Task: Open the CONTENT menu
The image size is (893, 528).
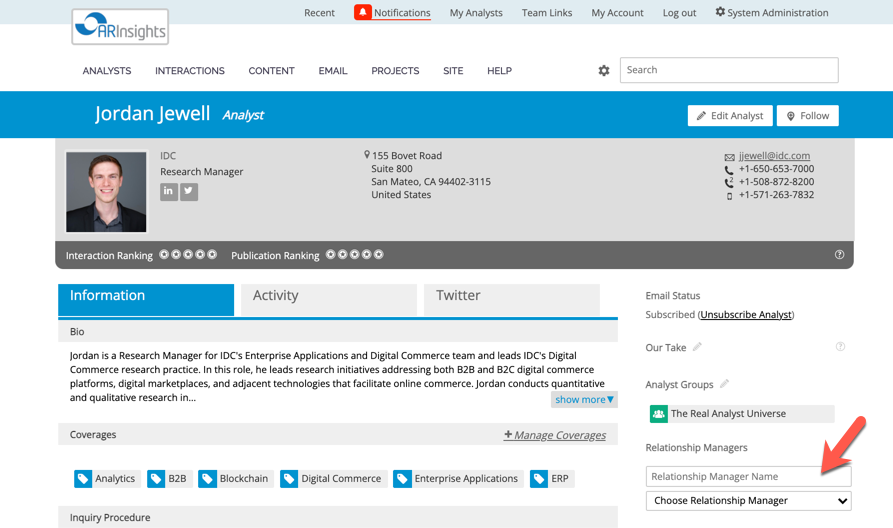Action: pos(271,71)
